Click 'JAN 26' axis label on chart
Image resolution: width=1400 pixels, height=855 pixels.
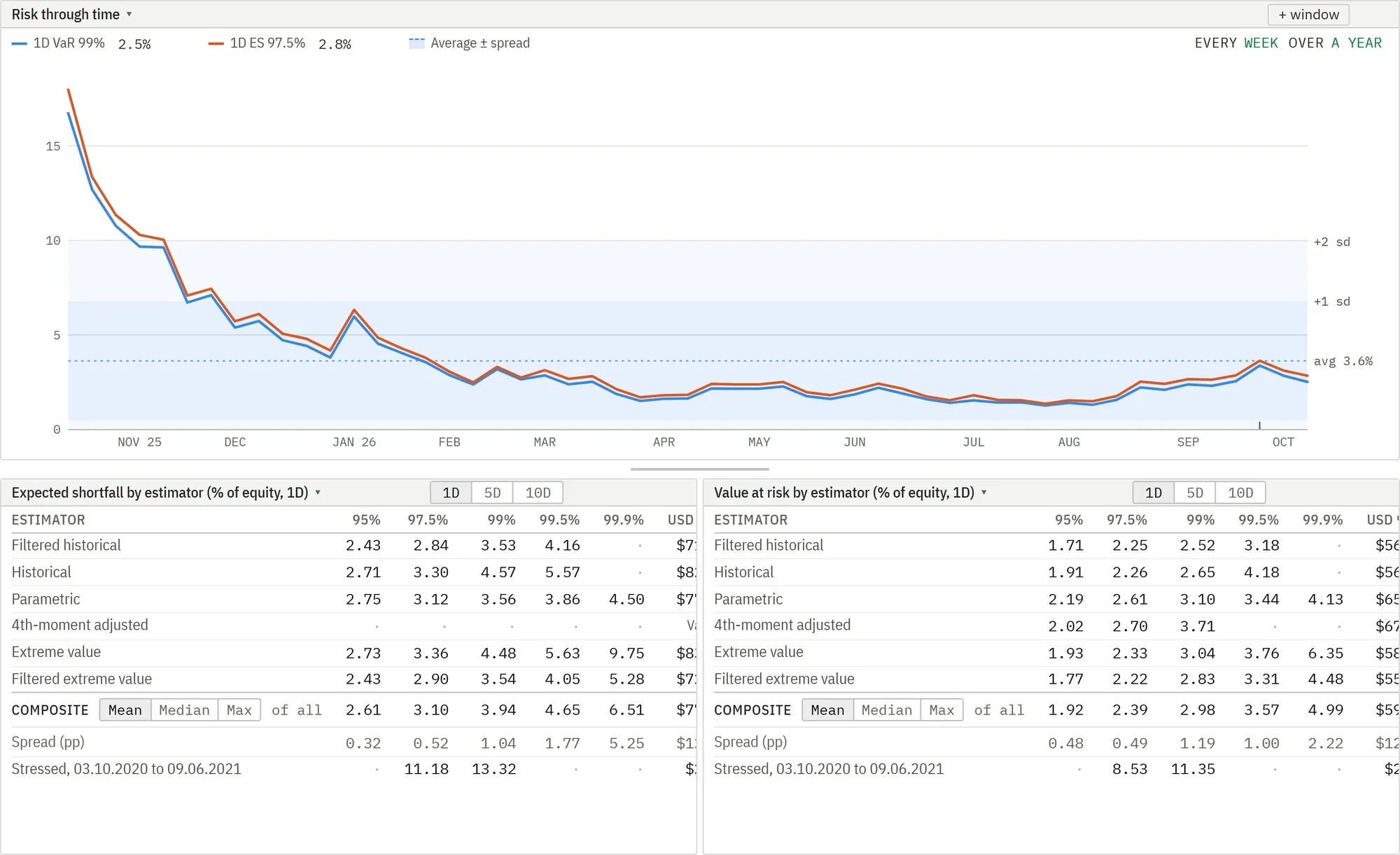354,442
